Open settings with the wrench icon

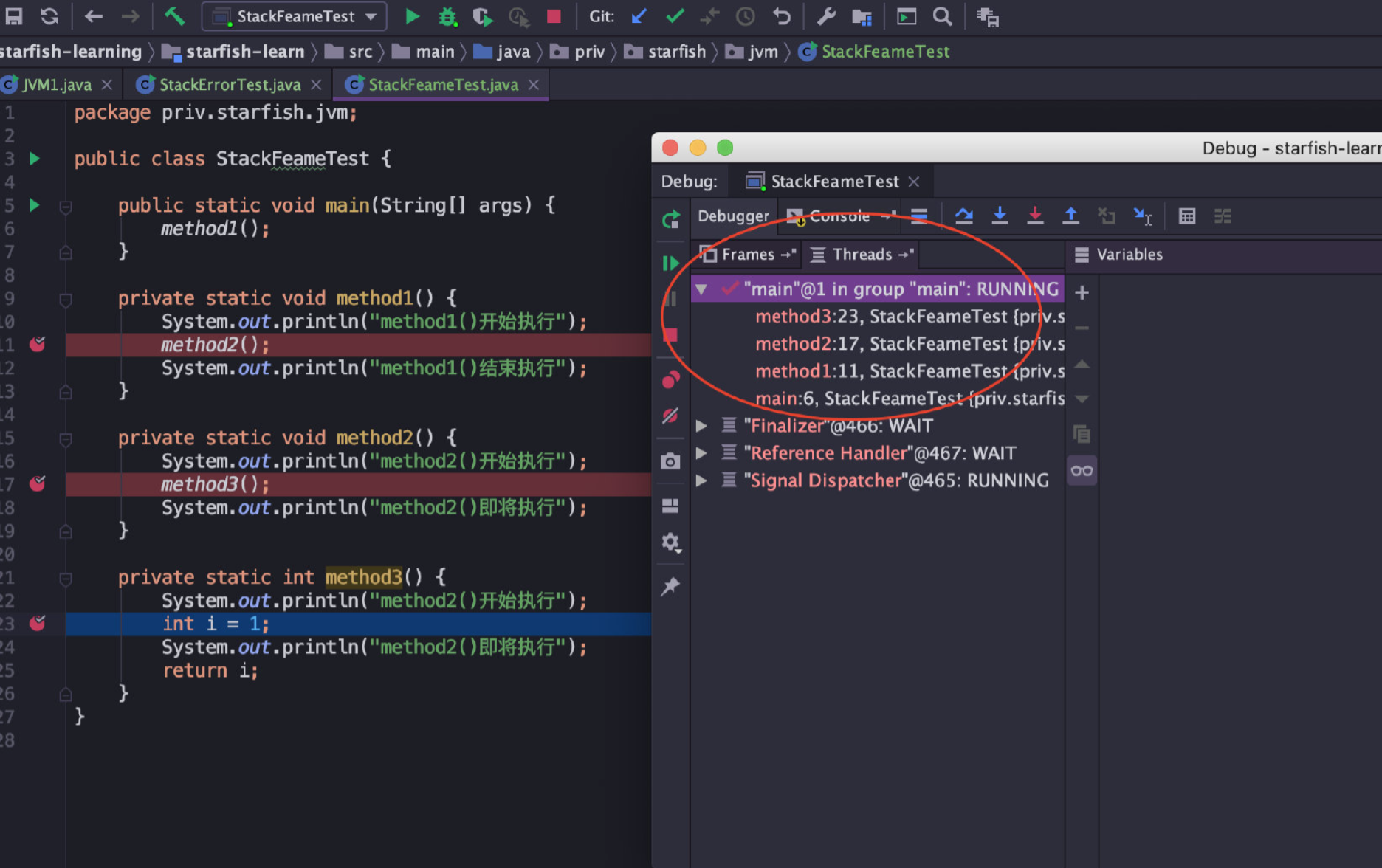[826, 16]
